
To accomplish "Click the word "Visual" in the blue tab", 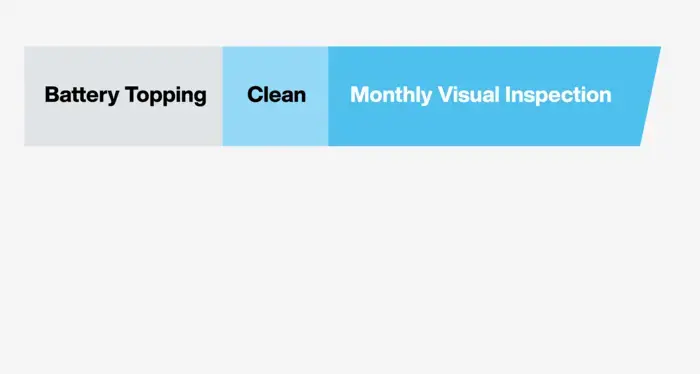I will pos(469,95).
